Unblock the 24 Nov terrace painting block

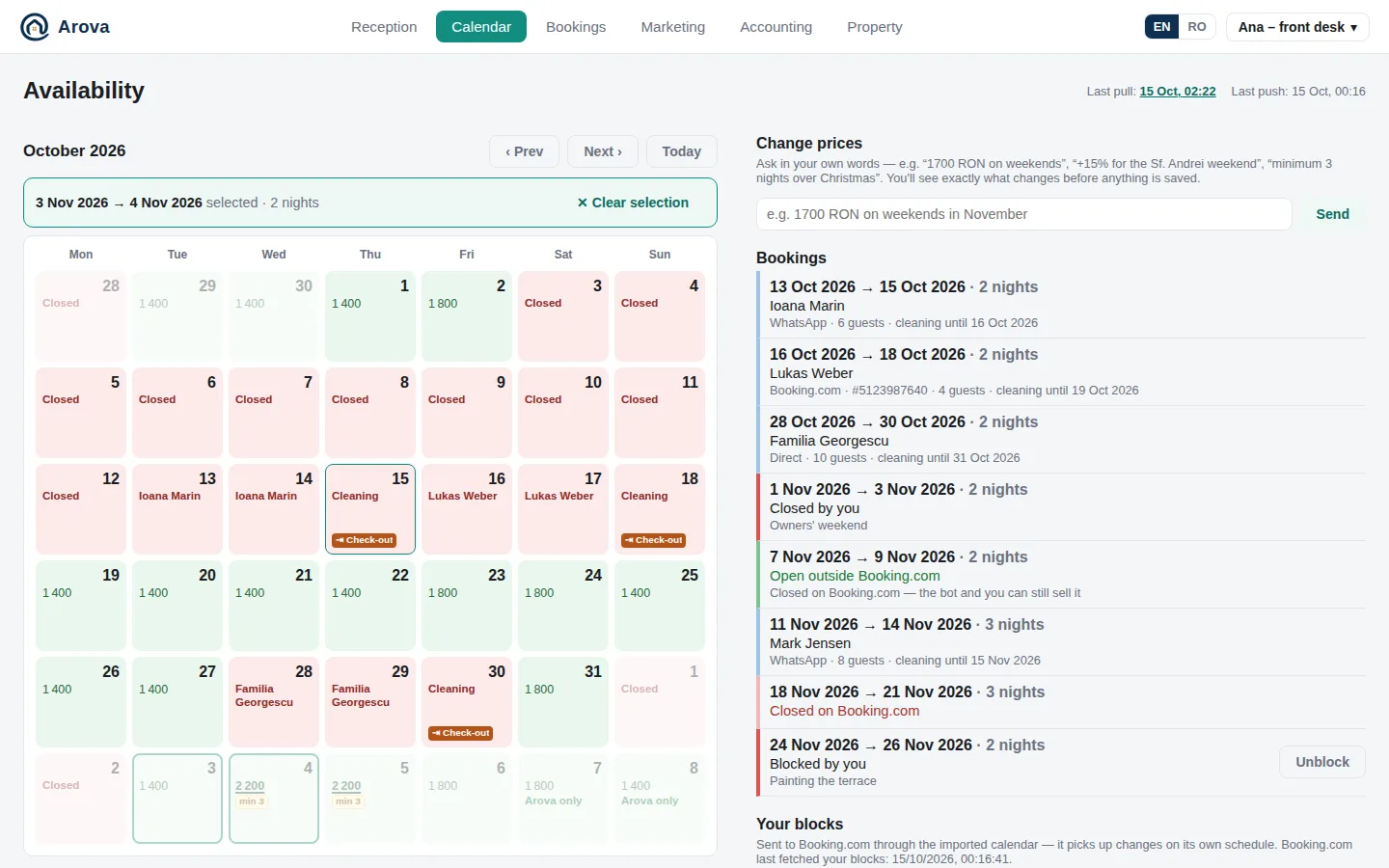(1322, 762)
